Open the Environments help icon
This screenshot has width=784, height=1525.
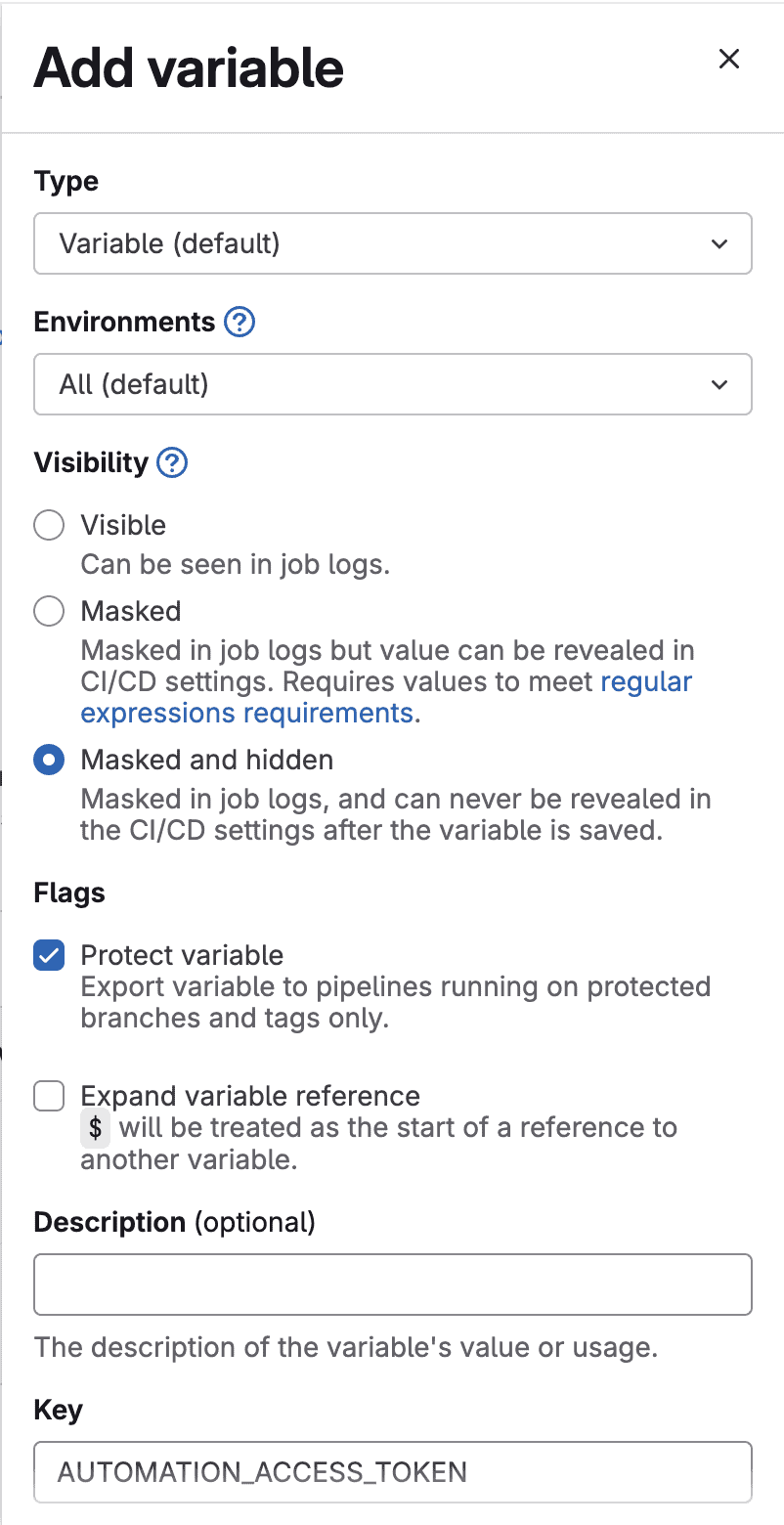240,322
